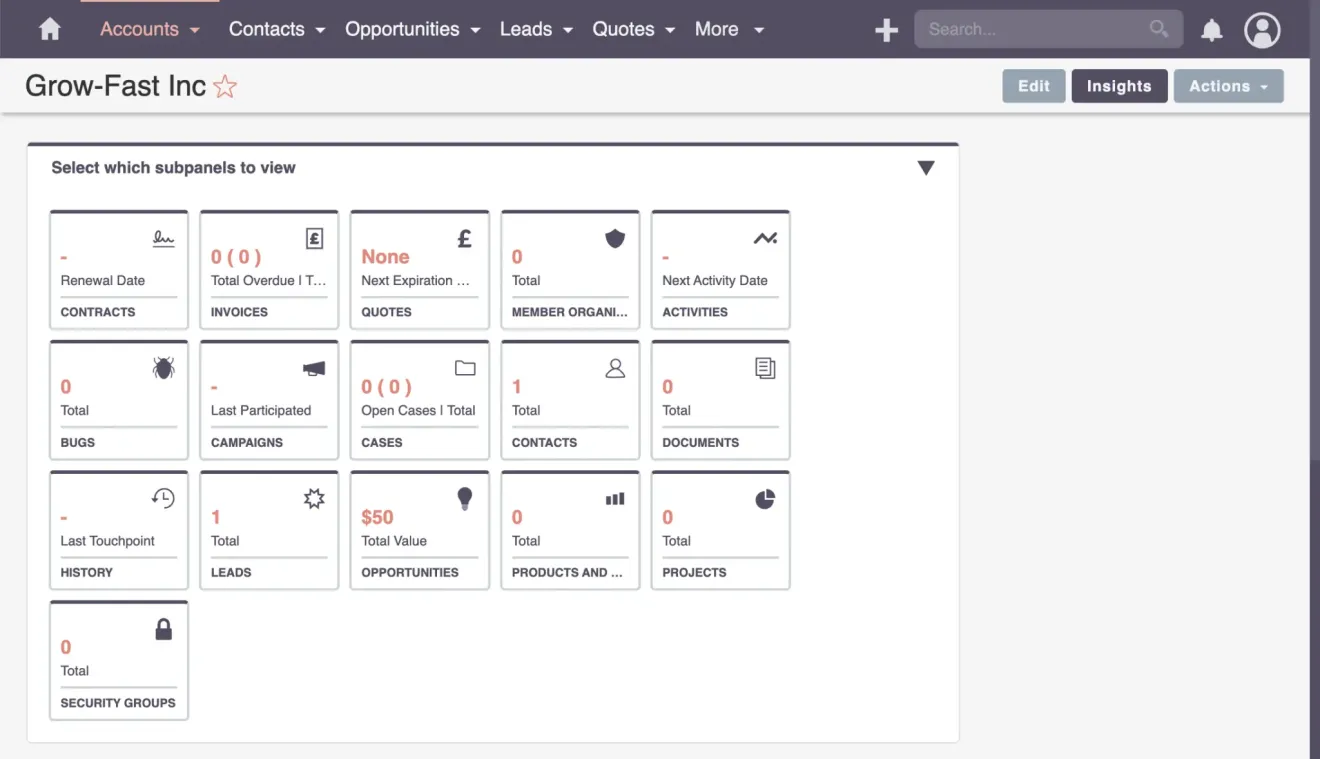Collapse the subpanel selector with the triangle
1320x759 pixels.
click(x=926, y=168)
